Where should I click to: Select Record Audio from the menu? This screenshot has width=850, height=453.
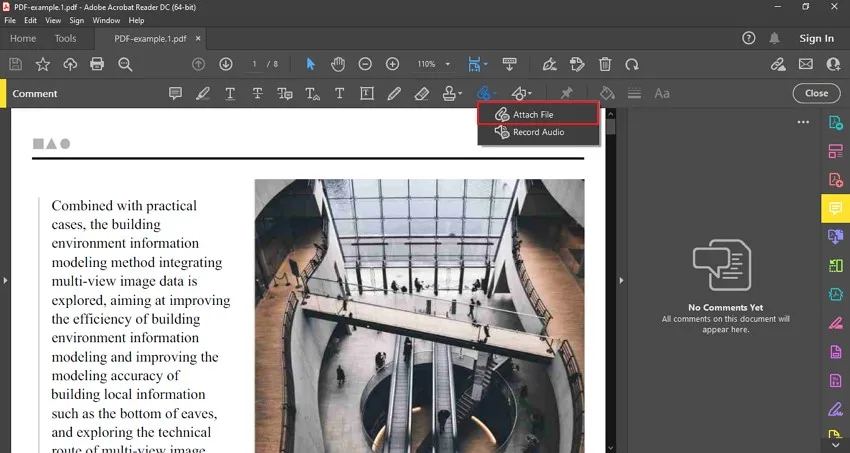[x=538, y=132]
